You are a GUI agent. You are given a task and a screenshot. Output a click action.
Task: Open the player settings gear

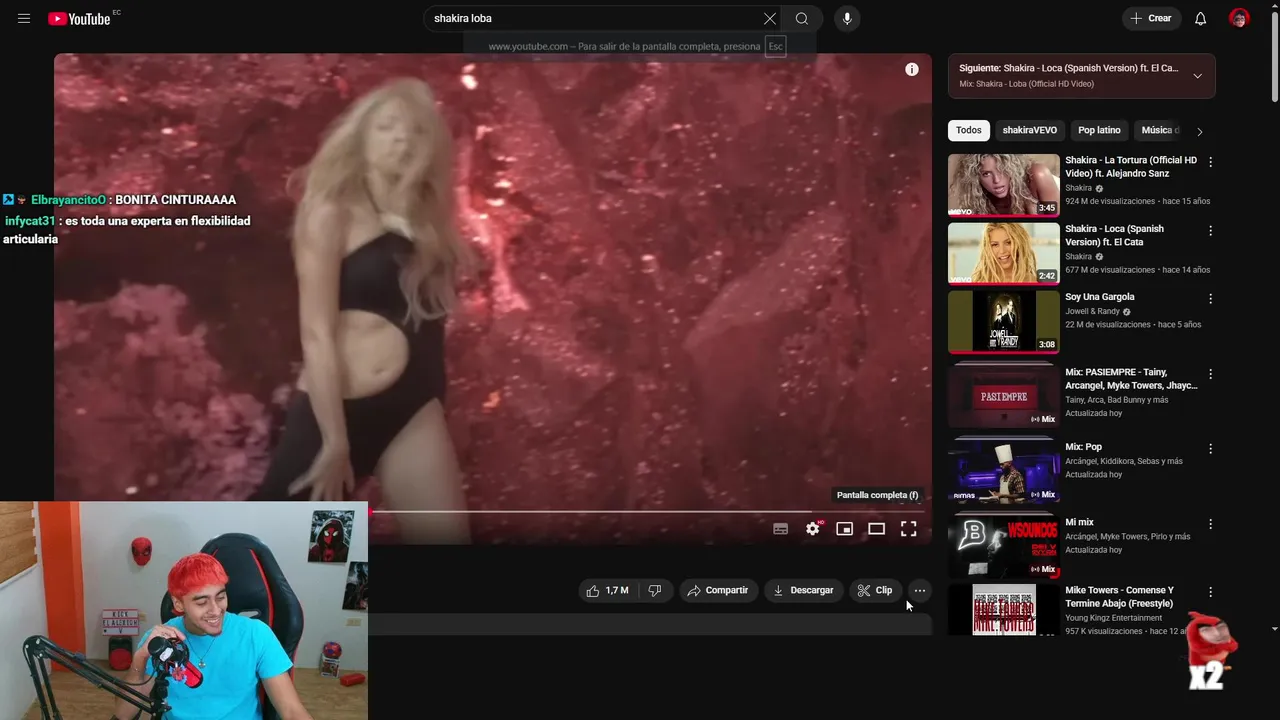(813, 529)
